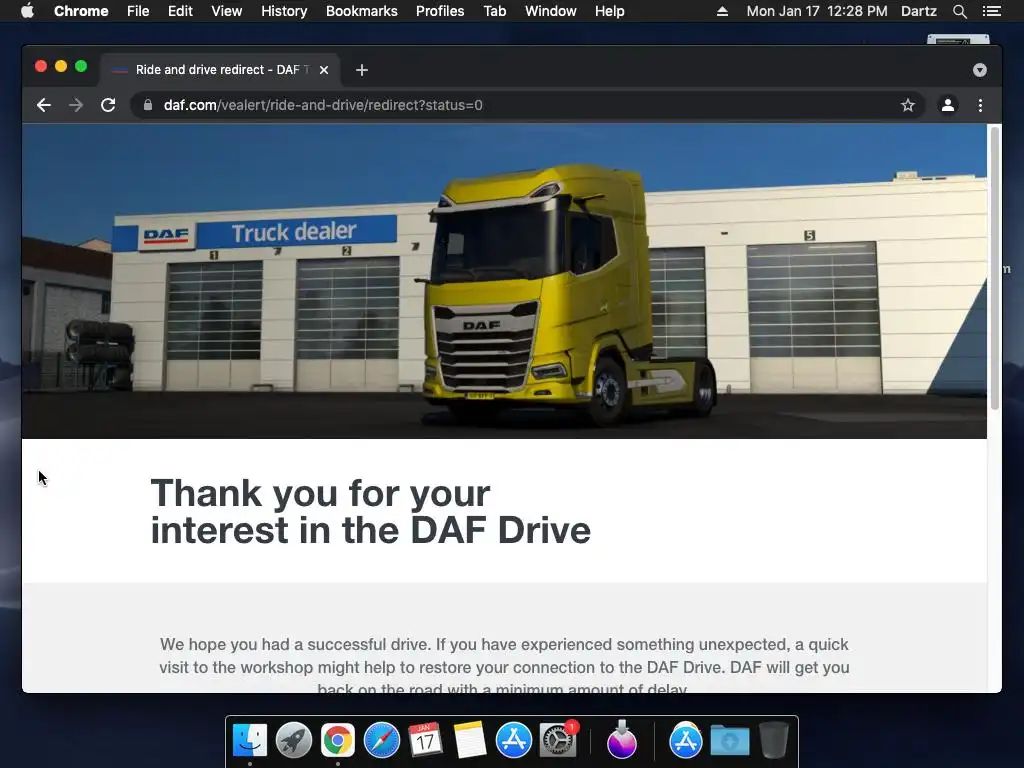
Task: Minimize the Chrome window with yellow button
Action: [x=61, y=66]
